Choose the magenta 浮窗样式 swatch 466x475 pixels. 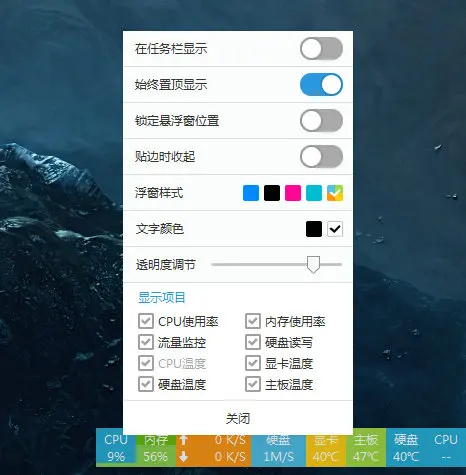tap(293, 193)
